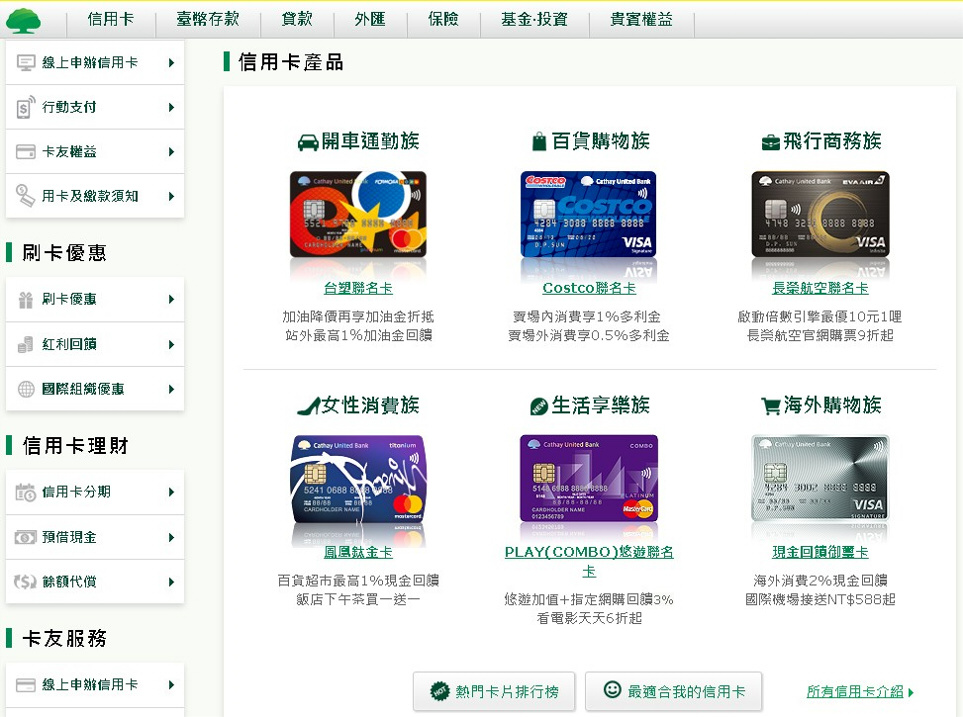Open the 保險 top navigation tab

click(x=443, y=19)
